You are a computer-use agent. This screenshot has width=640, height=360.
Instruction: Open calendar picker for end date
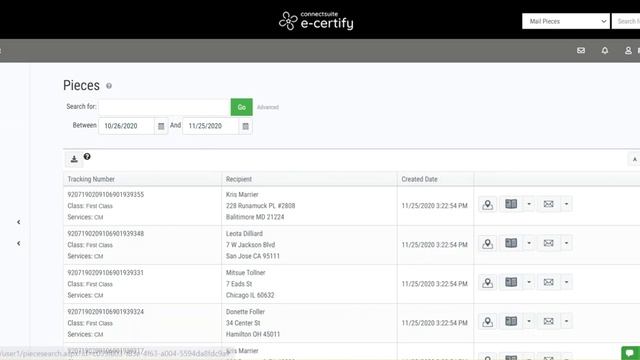pyautogui.click(x=245, y=126)
